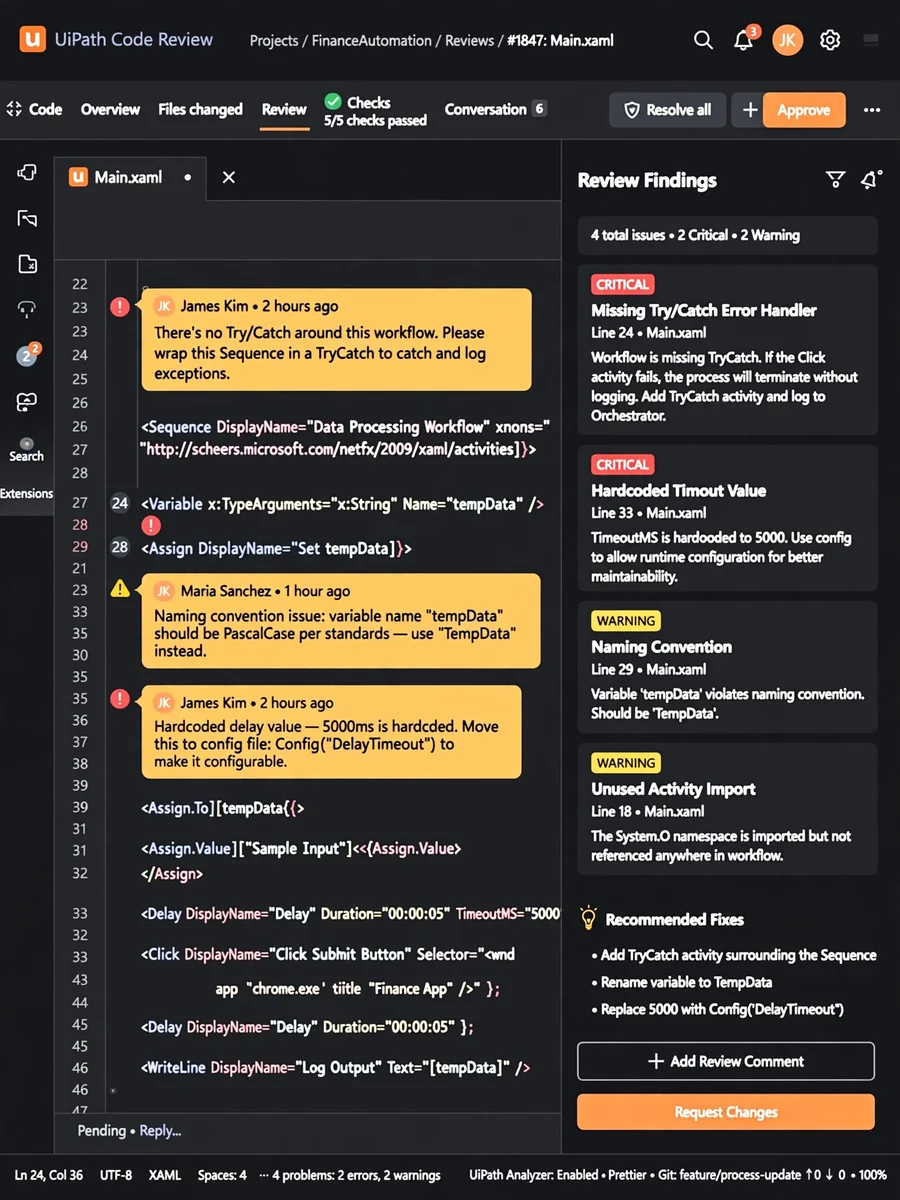Screen dimensions: 900x1200
Task: Click the plus button beside Approve
Action: 749,110
